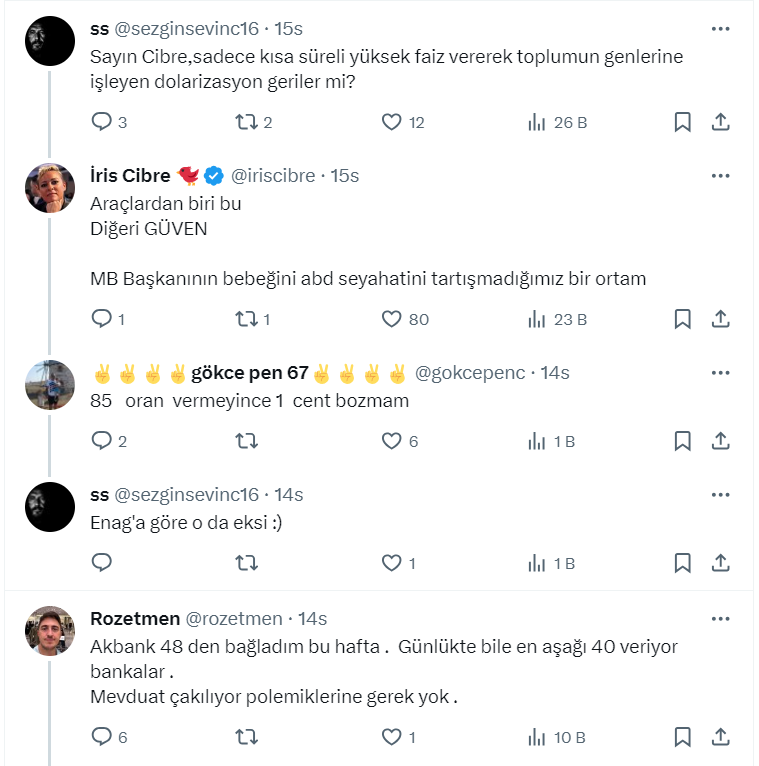Like İris Cibre's reply with 80 likes
This screenshot has width=759, height=766.
point(392,320)
